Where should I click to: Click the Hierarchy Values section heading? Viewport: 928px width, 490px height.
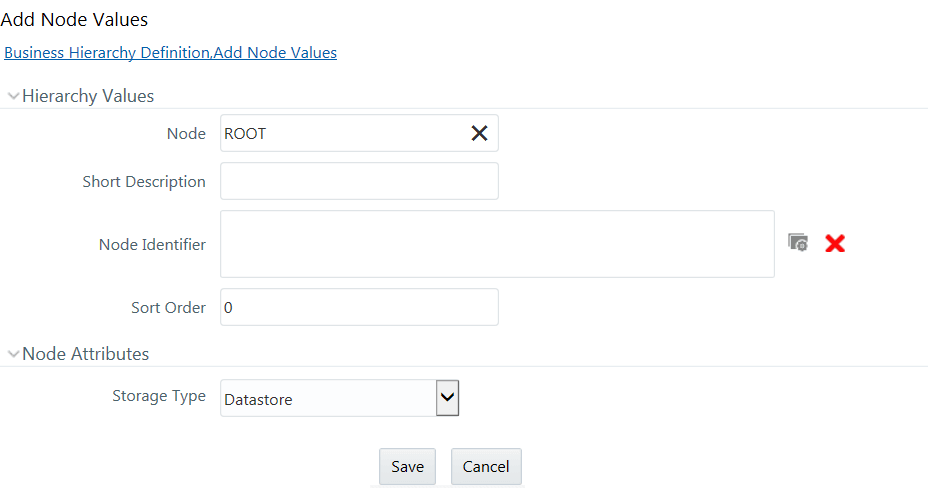88,96
